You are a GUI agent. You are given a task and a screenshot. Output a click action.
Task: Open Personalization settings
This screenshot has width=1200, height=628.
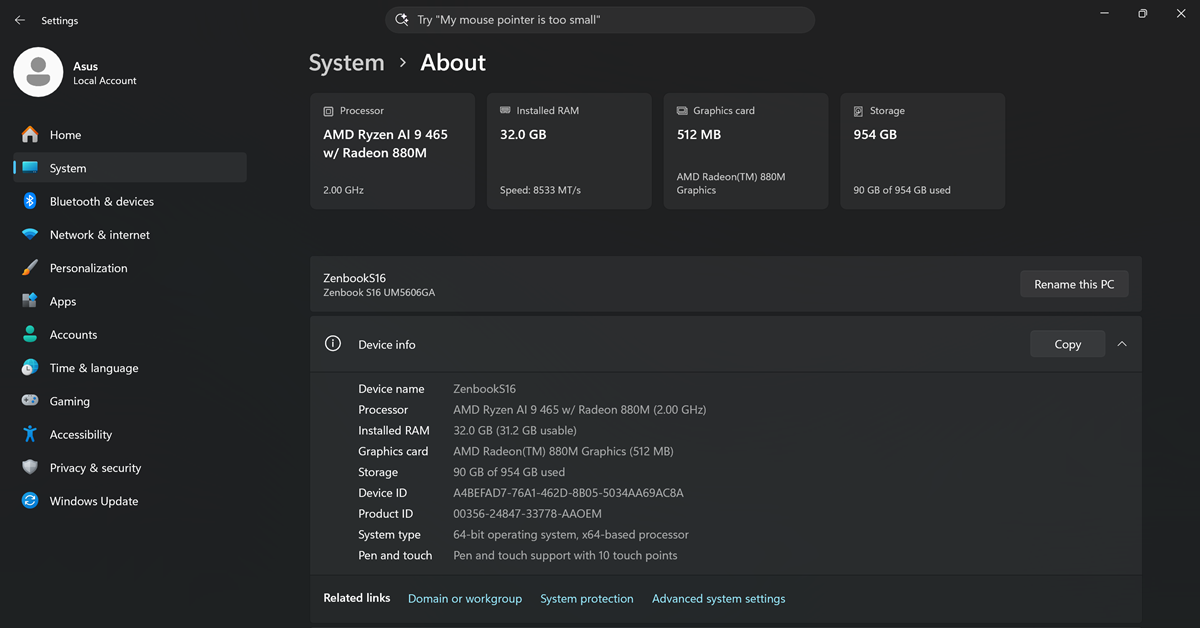130,268
